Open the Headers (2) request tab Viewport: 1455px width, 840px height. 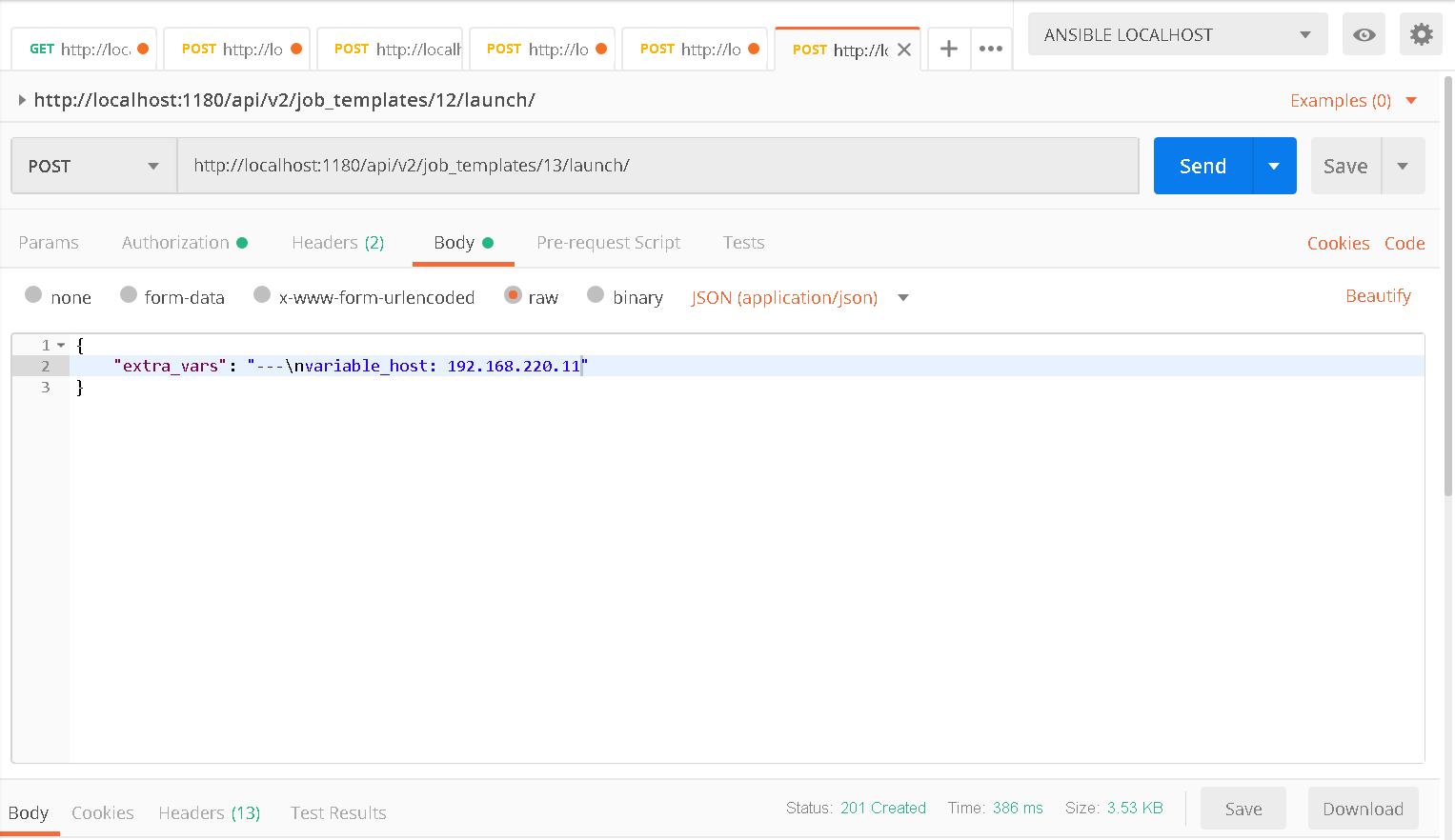[x=338, y=243]
